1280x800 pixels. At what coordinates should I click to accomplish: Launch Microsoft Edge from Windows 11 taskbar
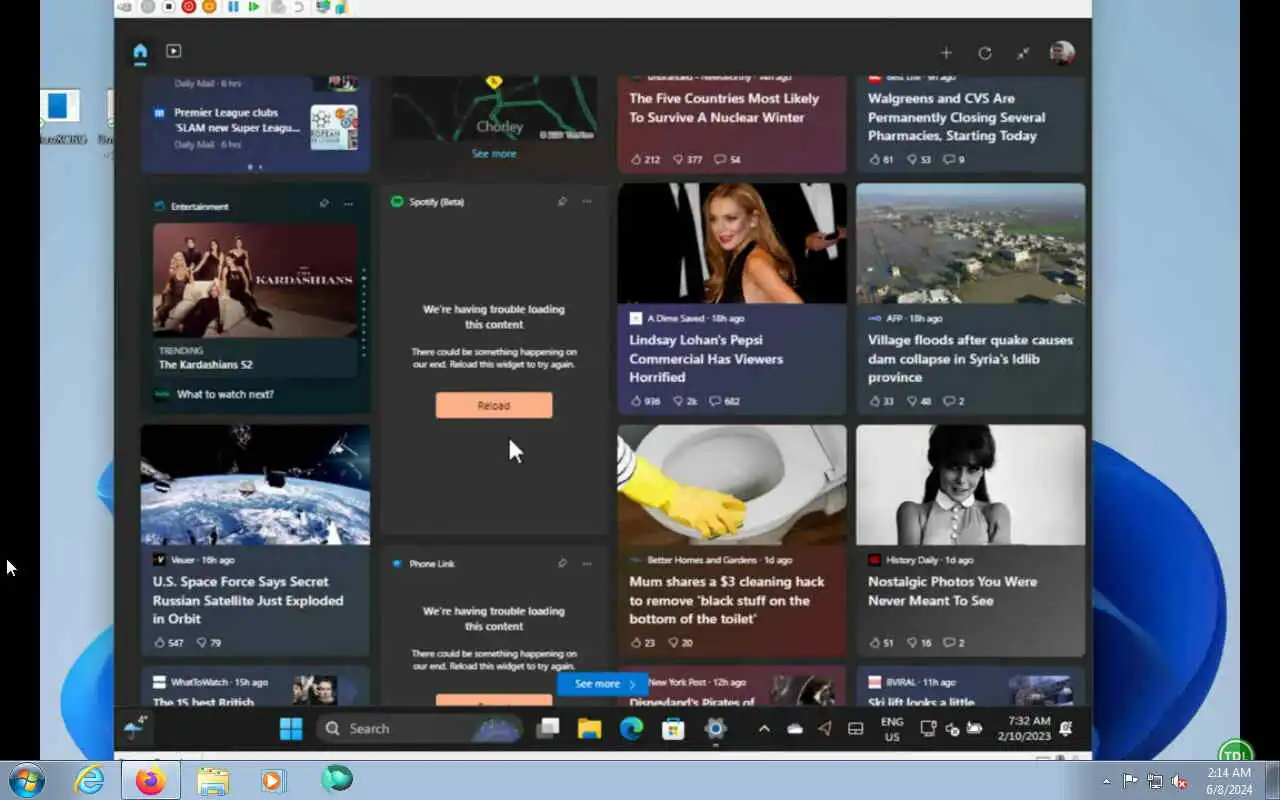[631, 729]
